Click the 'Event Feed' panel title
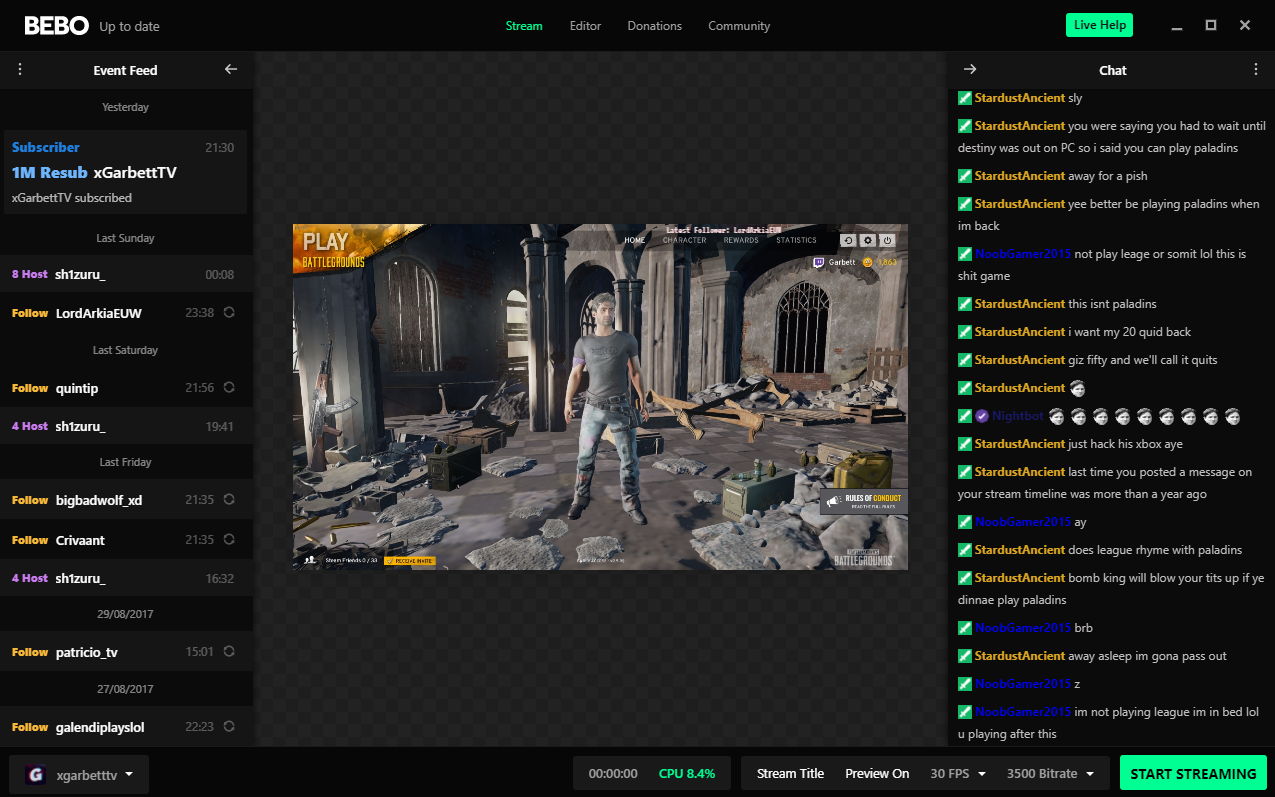 125,70
